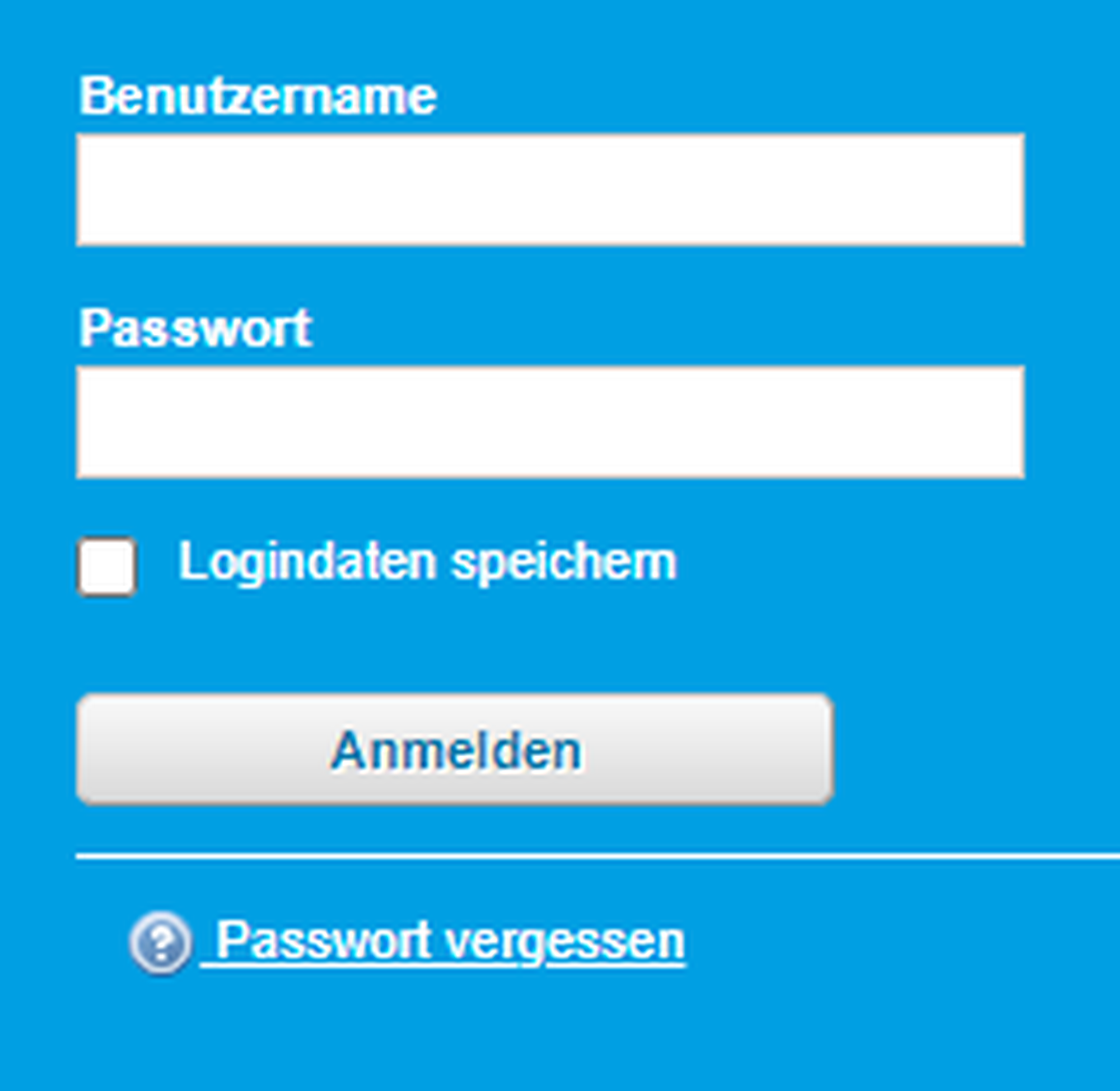Click the Anmelden button
Image resolution: width=1120 pixels, height=1091 pixels.
[x=455, y=750]
